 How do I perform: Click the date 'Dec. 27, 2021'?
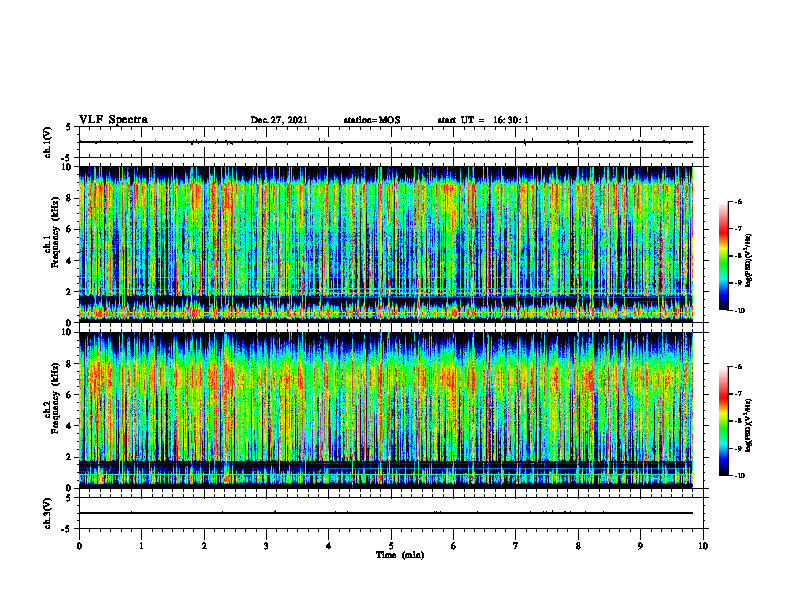coord(279,120)
